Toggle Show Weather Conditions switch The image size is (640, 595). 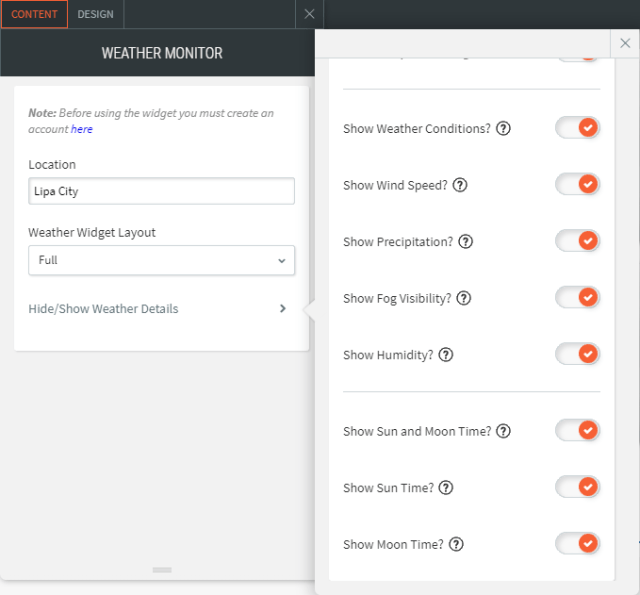coord(577,128)
